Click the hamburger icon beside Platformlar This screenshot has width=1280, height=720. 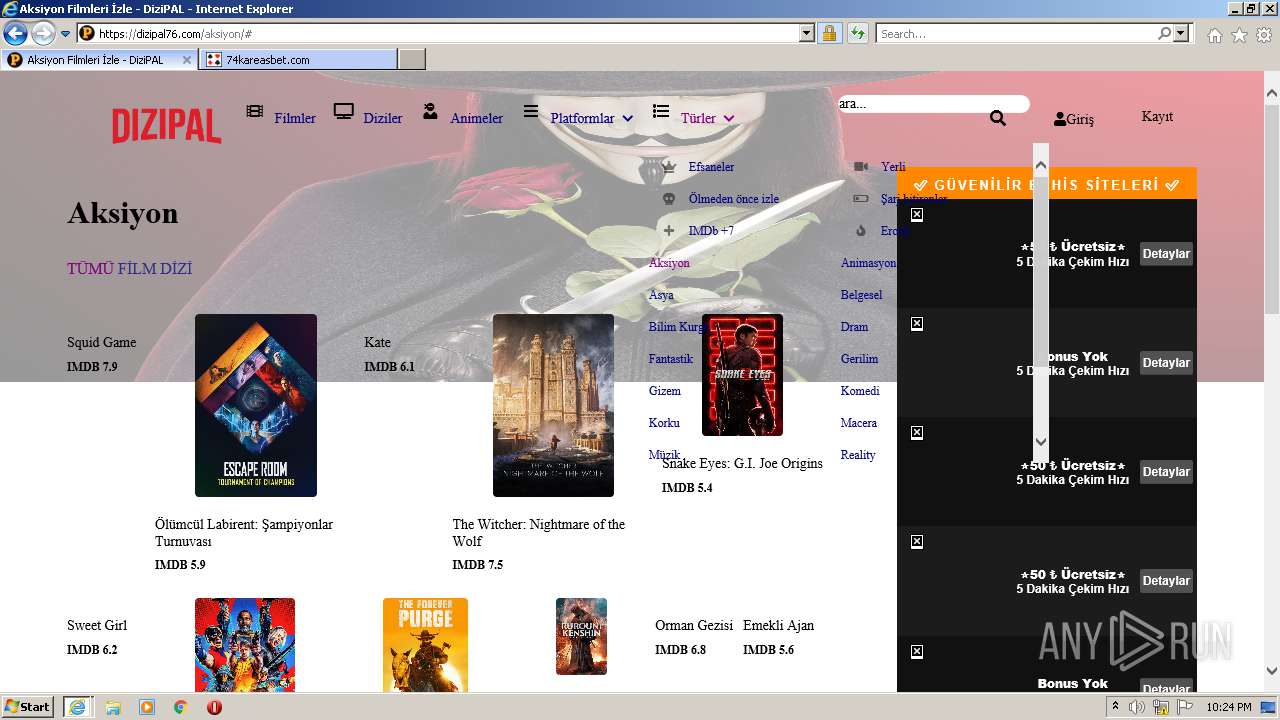click(531, 111)
